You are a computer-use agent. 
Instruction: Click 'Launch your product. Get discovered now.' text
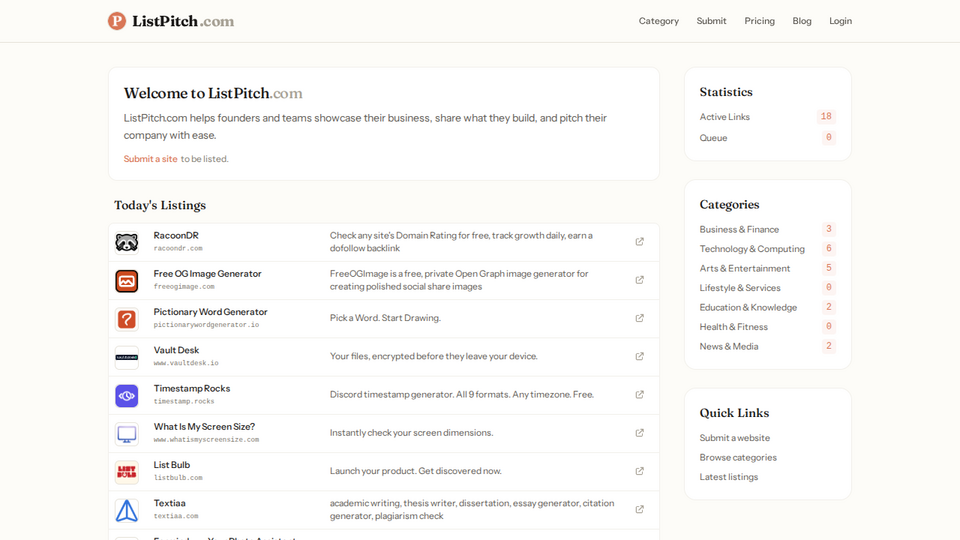[x=416, y=471]
